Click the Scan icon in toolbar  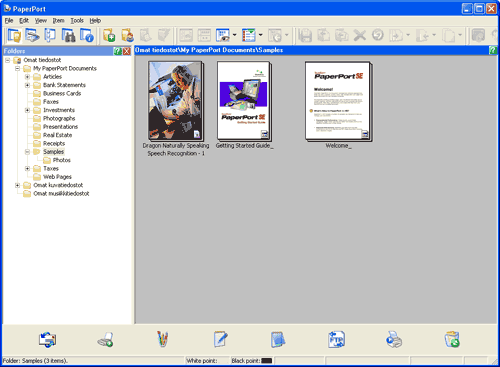click(32, 35)
